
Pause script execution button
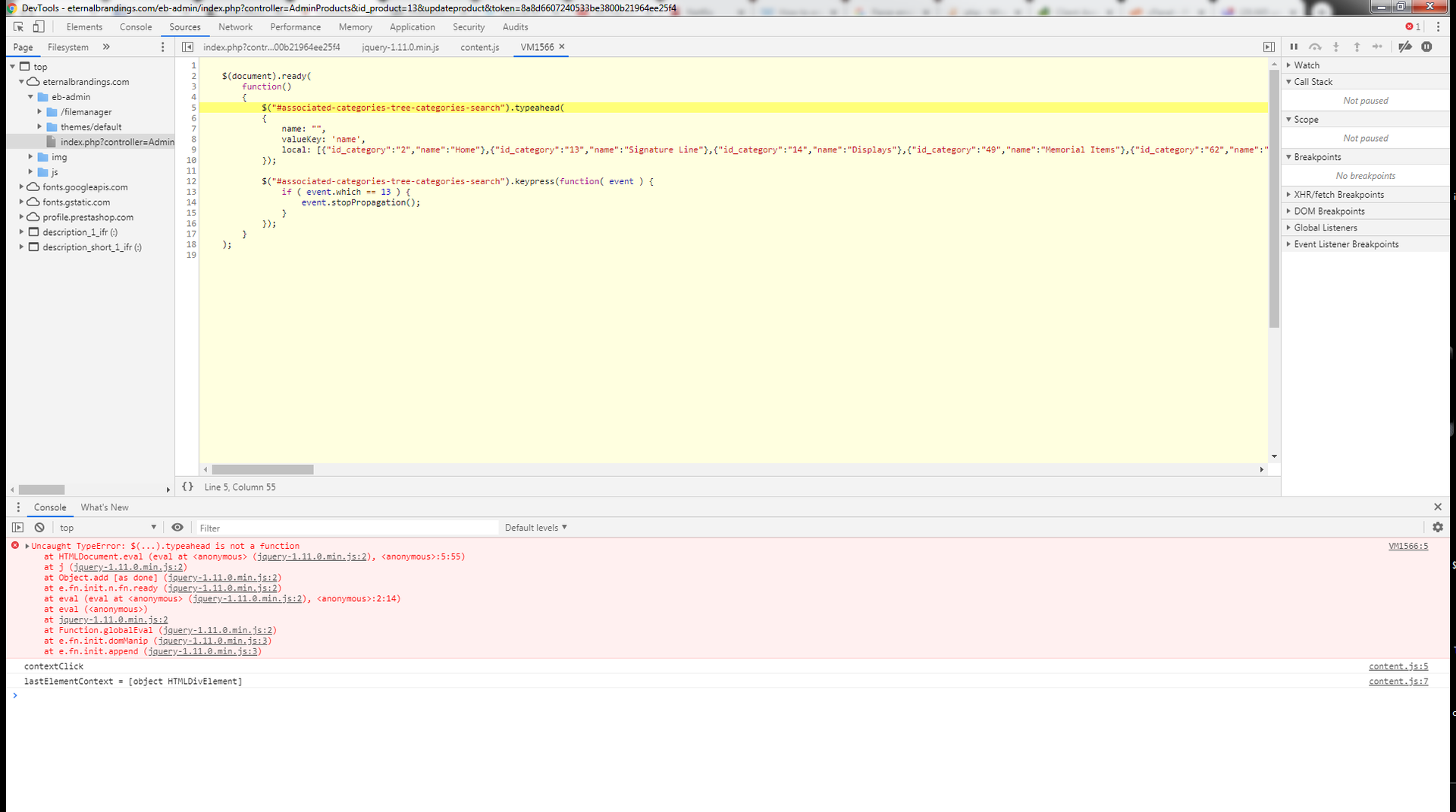[x=1294, y=47]
